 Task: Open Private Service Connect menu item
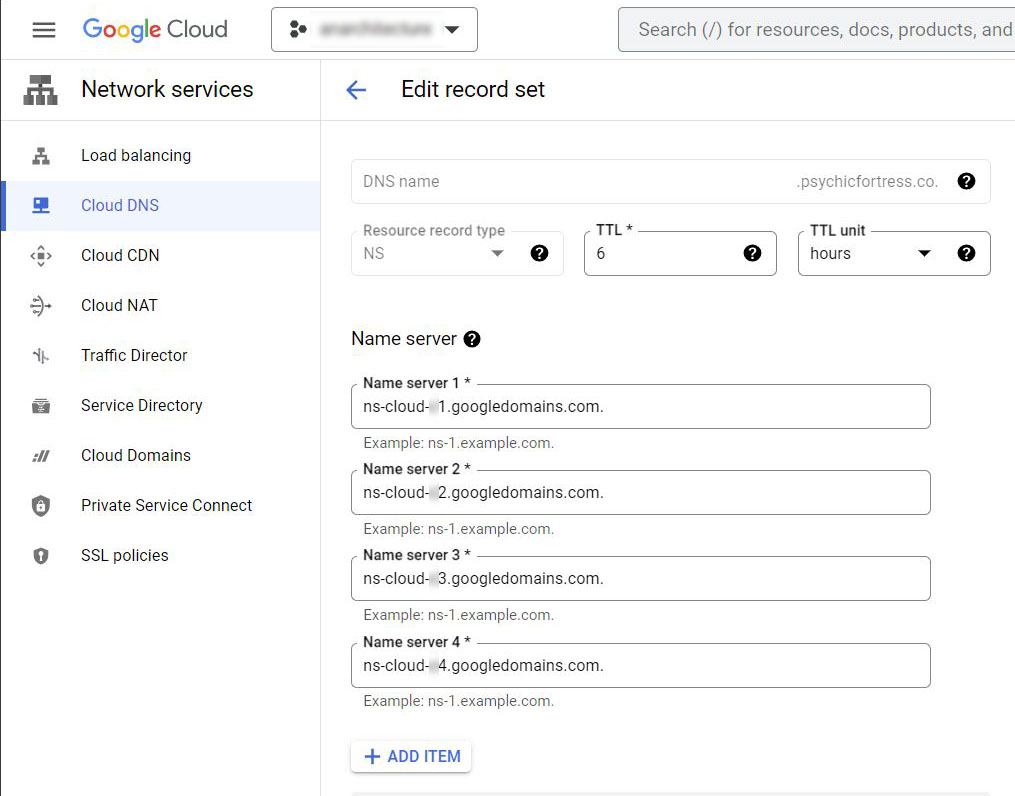click(x=161, y=505)
